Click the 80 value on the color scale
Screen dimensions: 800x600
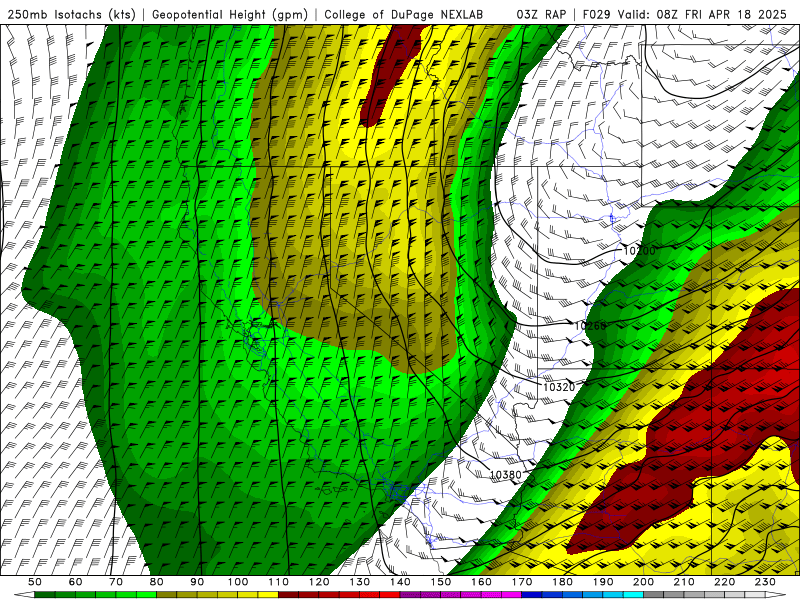tap(156, 582)
